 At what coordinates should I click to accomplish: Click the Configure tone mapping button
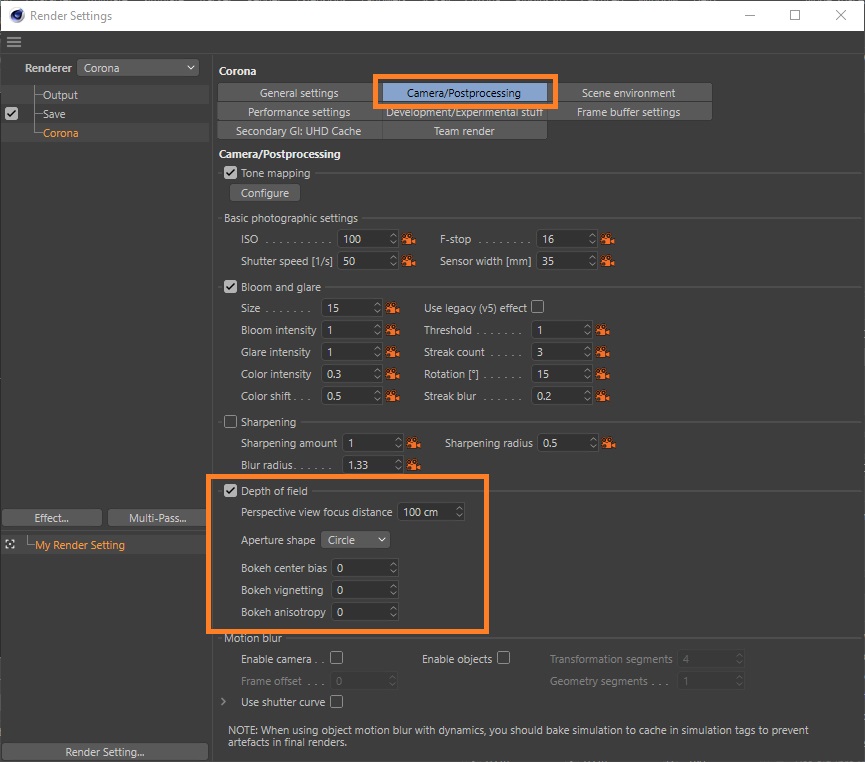coord(265,193)
